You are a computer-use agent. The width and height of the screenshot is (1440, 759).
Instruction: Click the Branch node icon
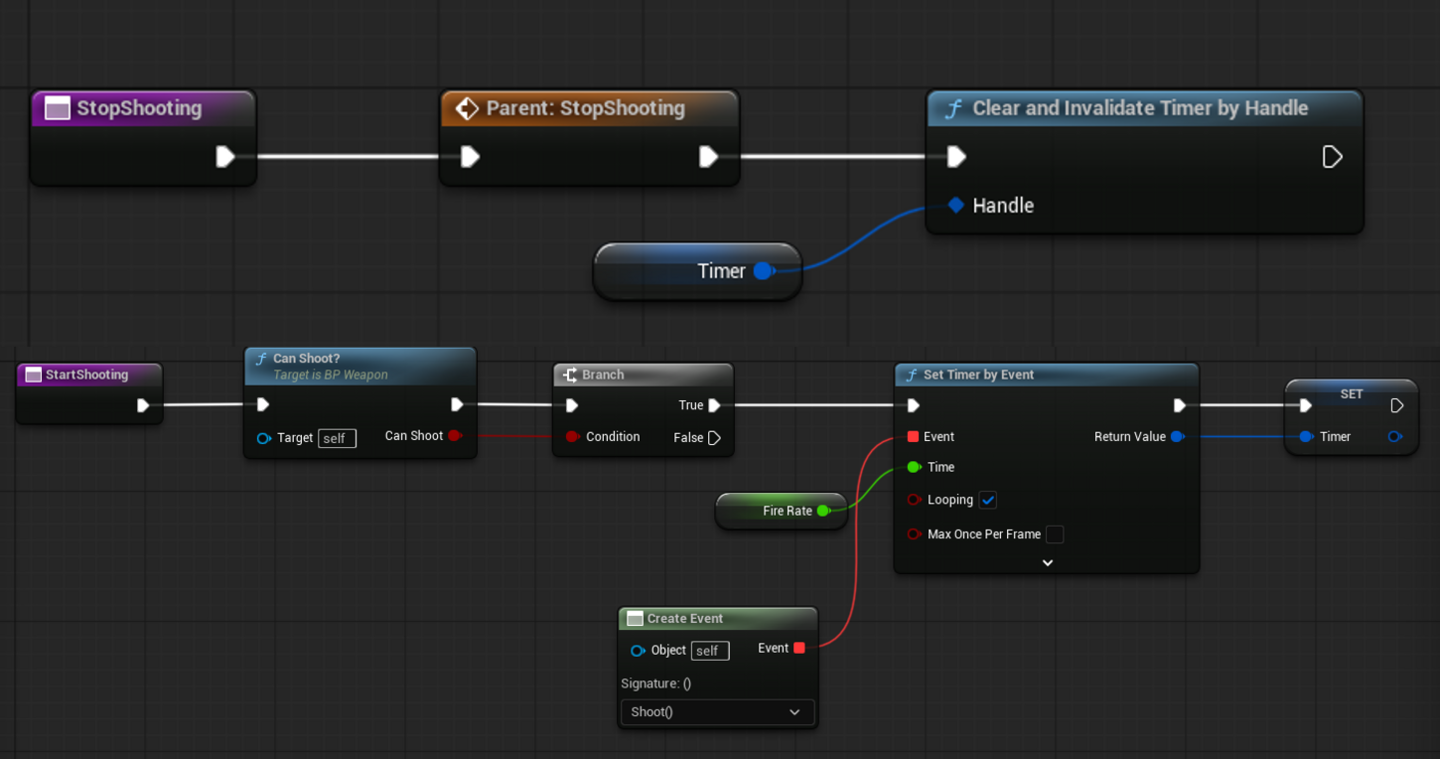[570, 375]
